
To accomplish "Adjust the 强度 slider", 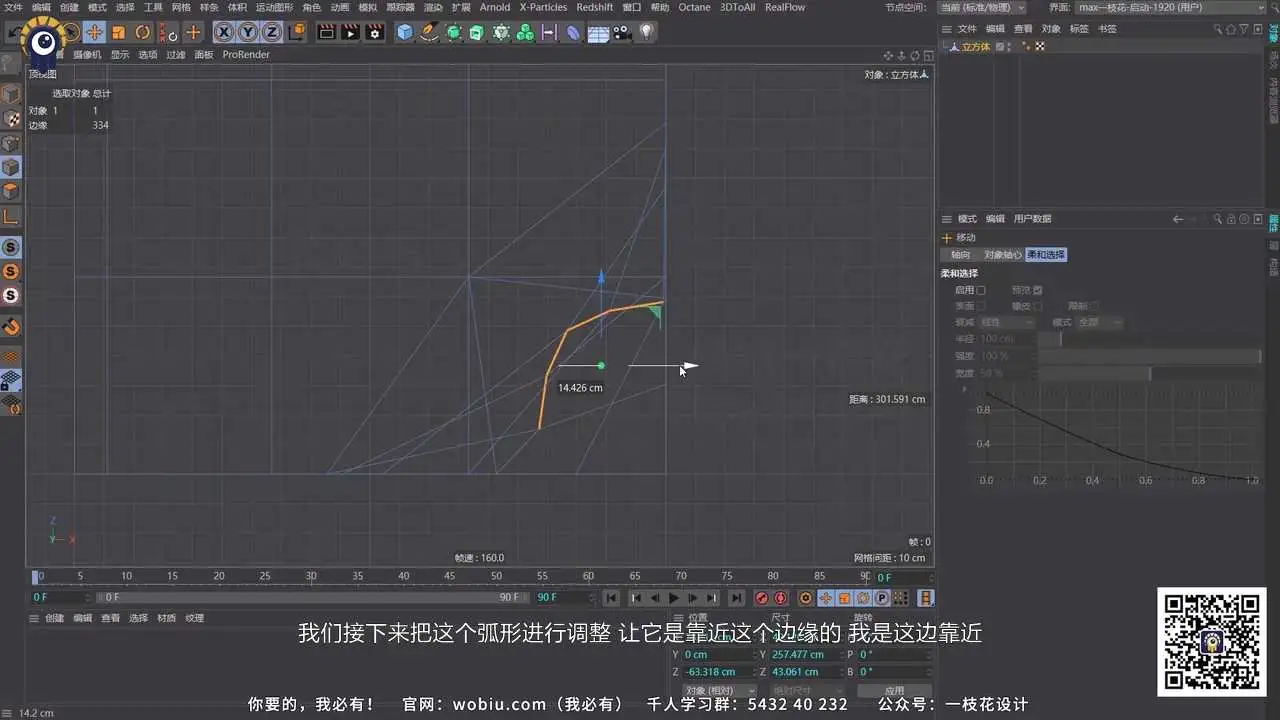I will point(1149,356).
